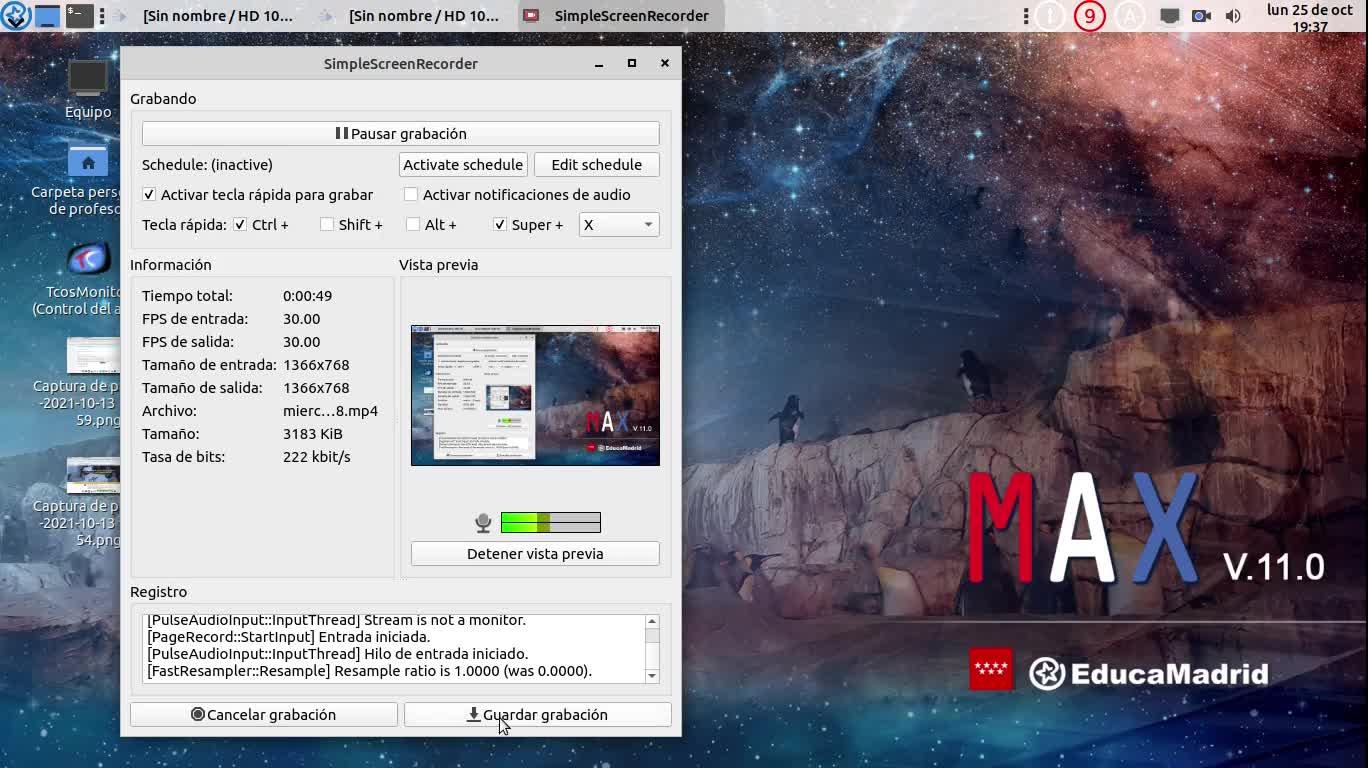
Task: Cancel the recording with Cancelar grabación
Action: coord(264,715)
